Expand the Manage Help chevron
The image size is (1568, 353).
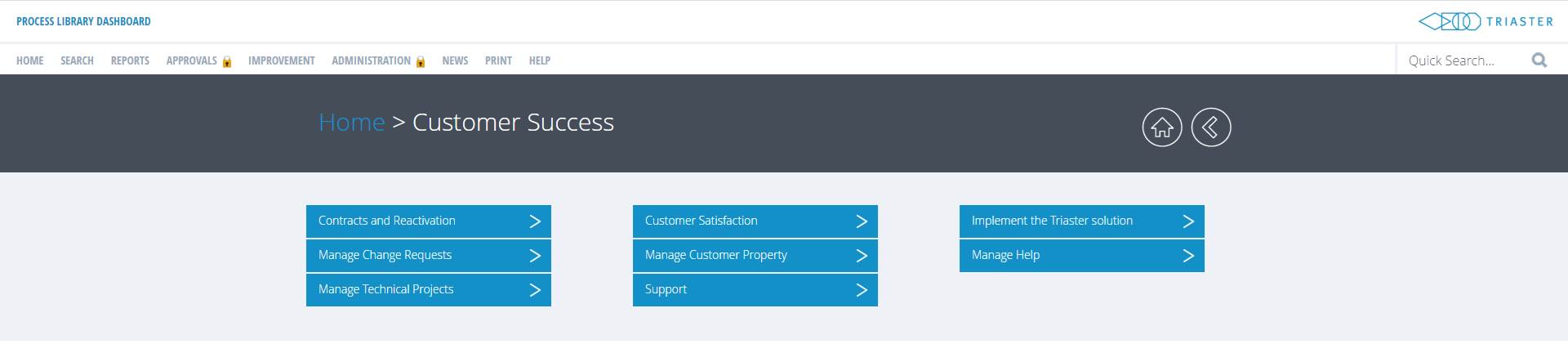coord(1188,256)
